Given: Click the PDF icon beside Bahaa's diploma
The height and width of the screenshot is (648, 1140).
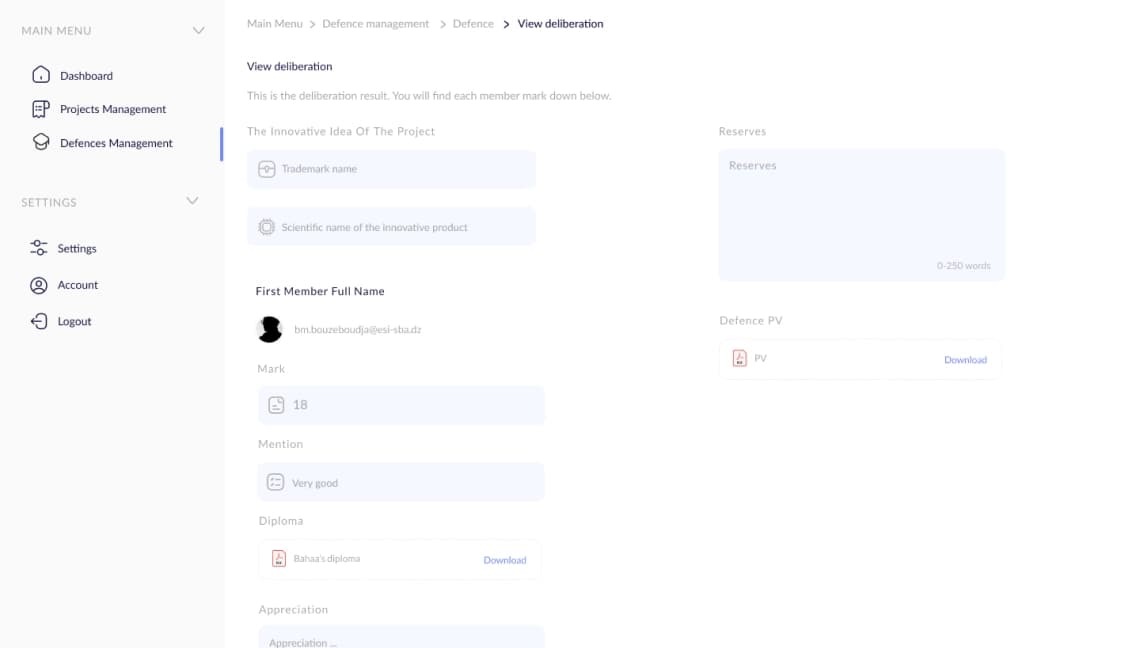Looking at the screenshot, I should pos(278,559).
